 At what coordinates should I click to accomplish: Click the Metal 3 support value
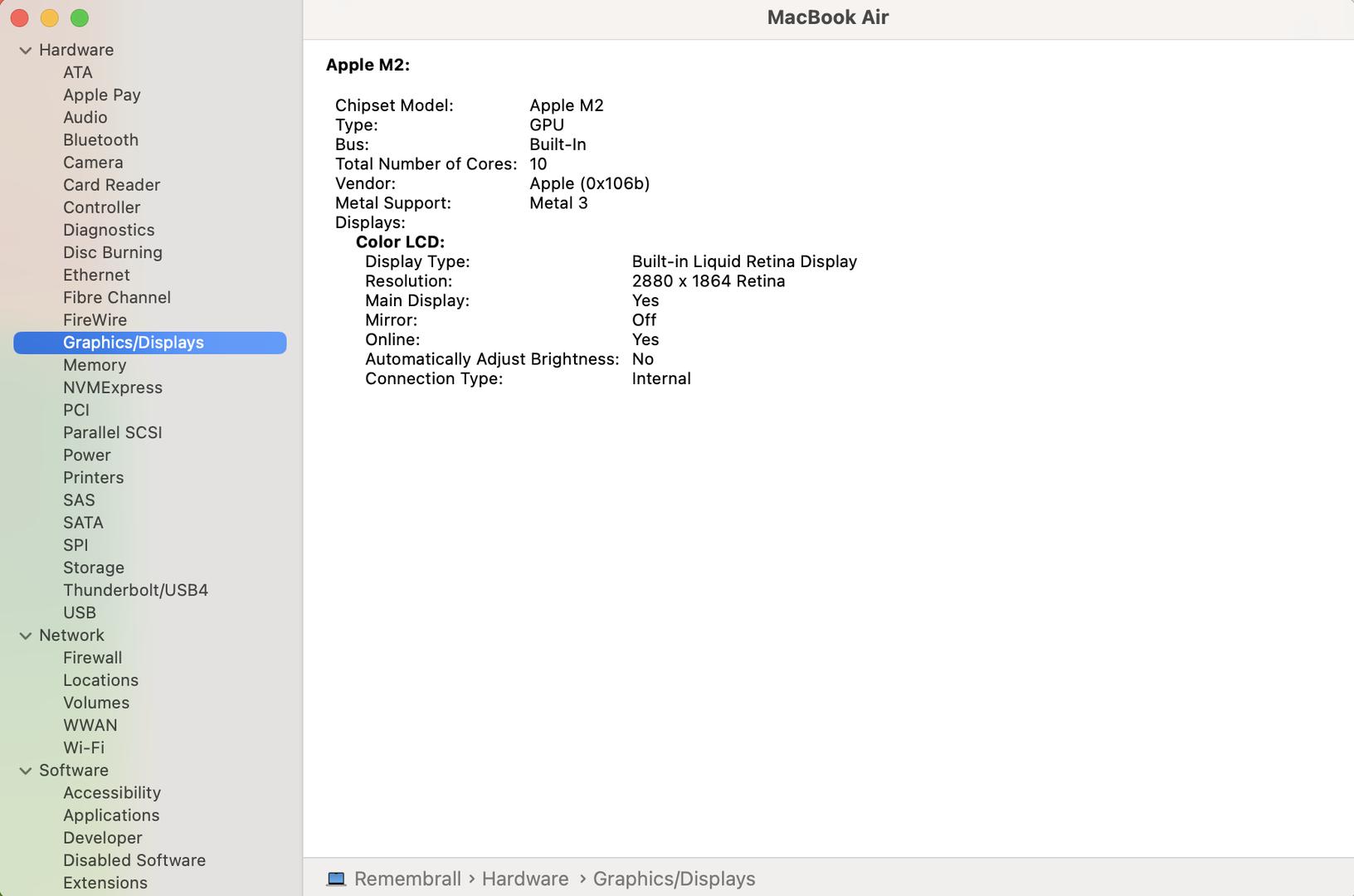558,202
